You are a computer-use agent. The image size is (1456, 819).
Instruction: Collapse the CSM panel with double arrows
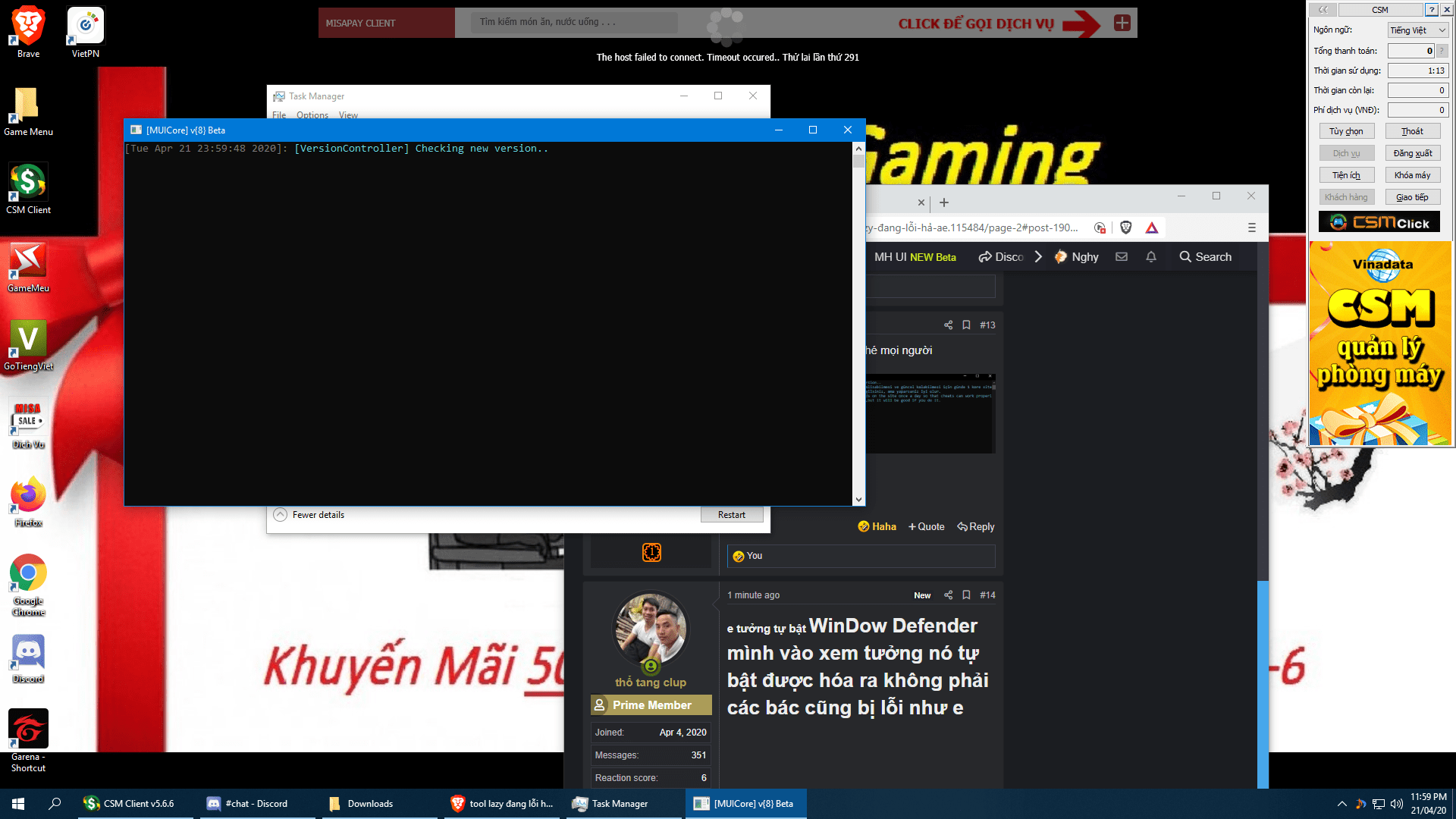[1323, 10]
